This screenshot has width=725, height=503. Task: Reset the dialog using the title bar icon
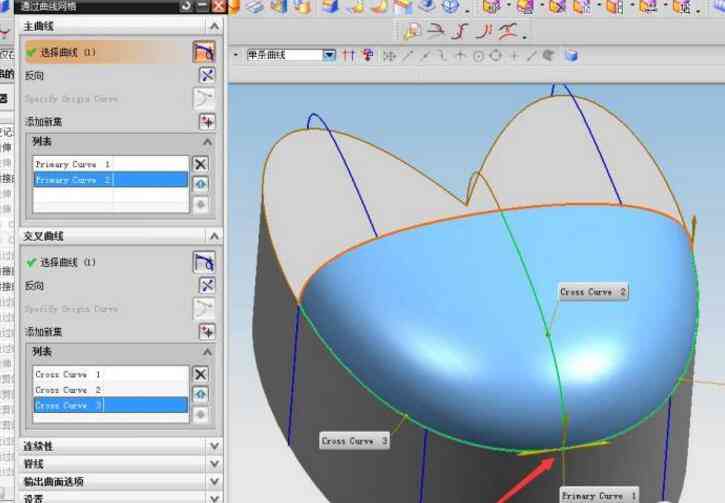pos(186,6)
